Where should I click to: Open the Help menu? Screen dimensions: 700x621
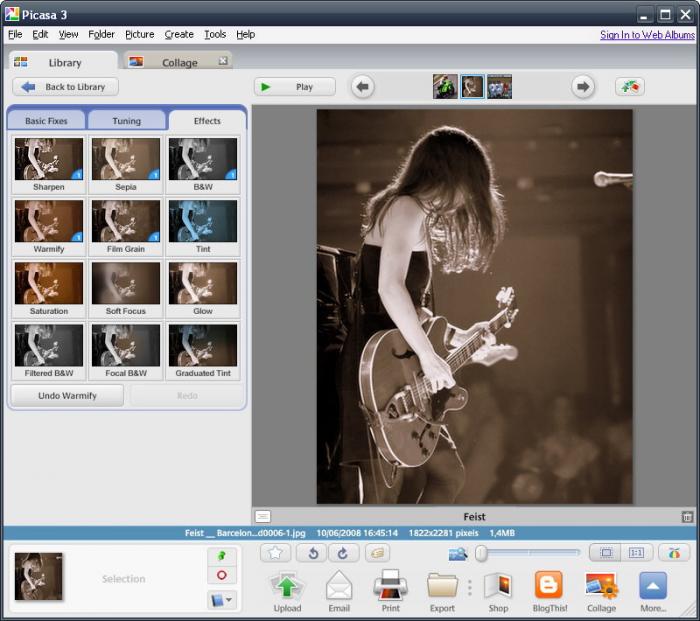(x=246, y=34)
